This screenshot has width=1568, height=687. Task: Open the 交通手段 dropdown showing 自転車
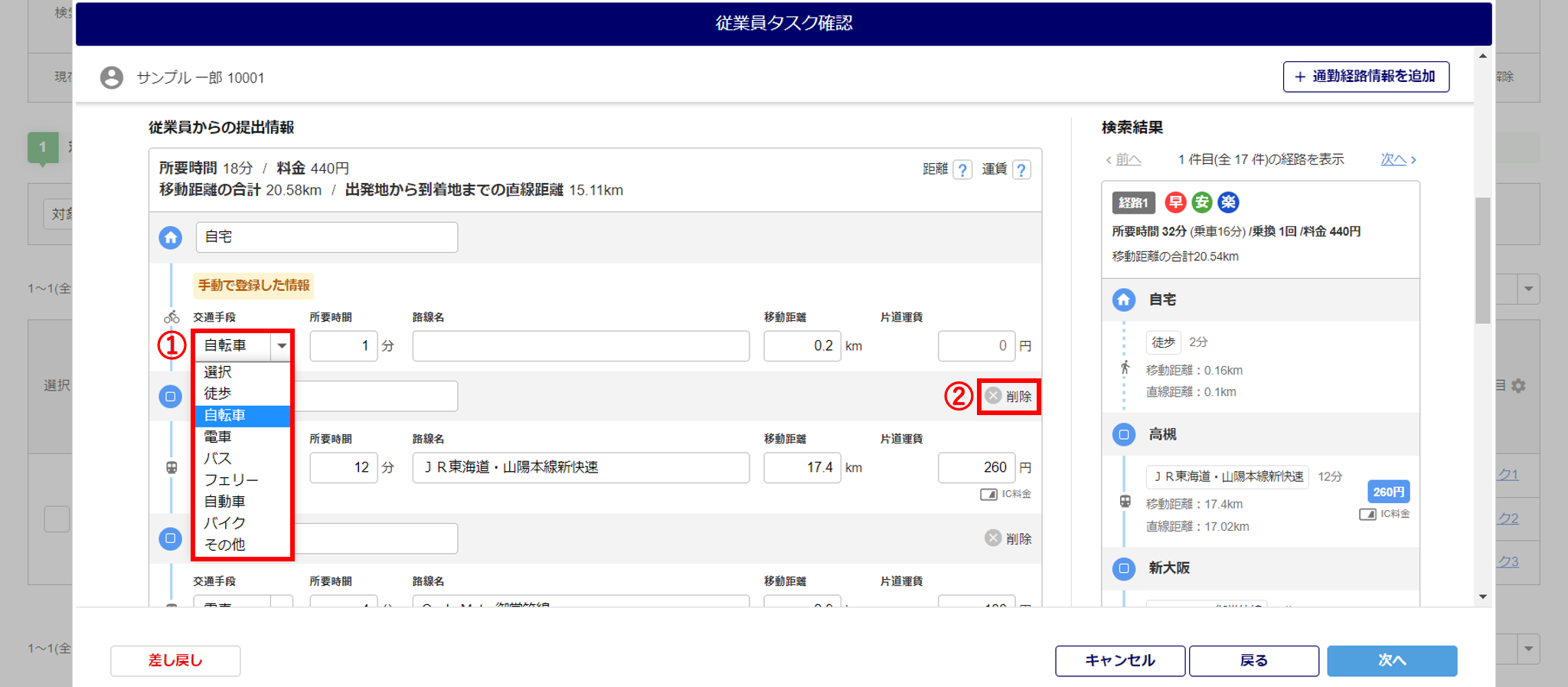pos(243,346)
